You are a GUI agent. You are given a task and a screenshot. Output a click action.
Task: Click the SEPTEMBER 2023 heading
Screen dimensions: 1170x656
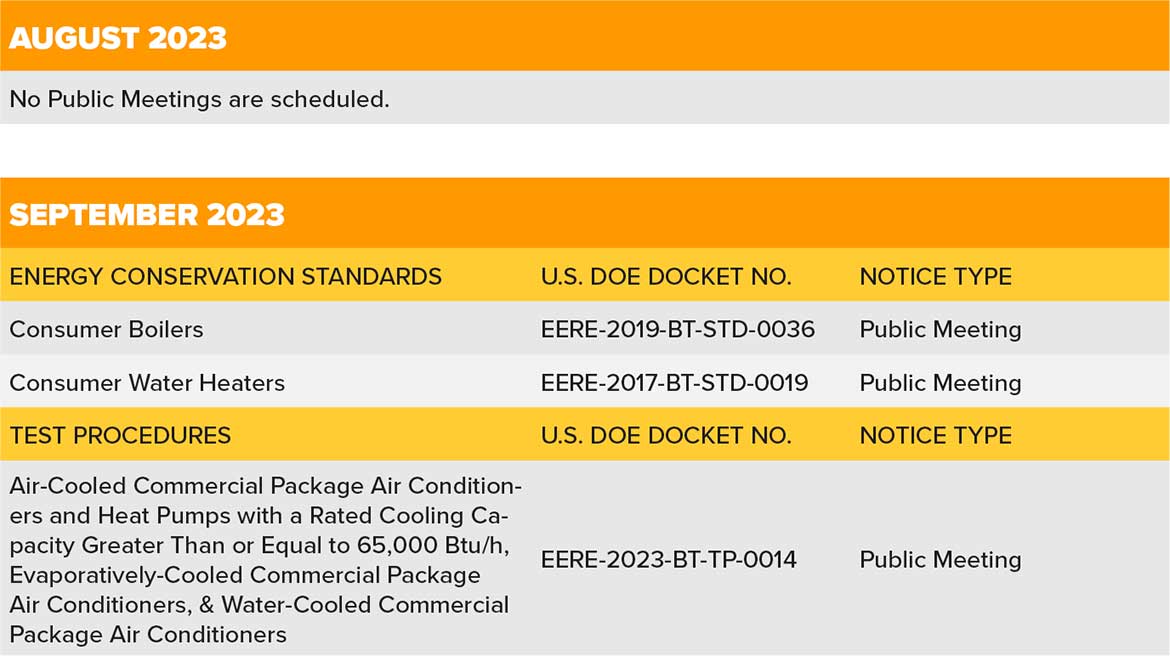click(x=147, y=215)
